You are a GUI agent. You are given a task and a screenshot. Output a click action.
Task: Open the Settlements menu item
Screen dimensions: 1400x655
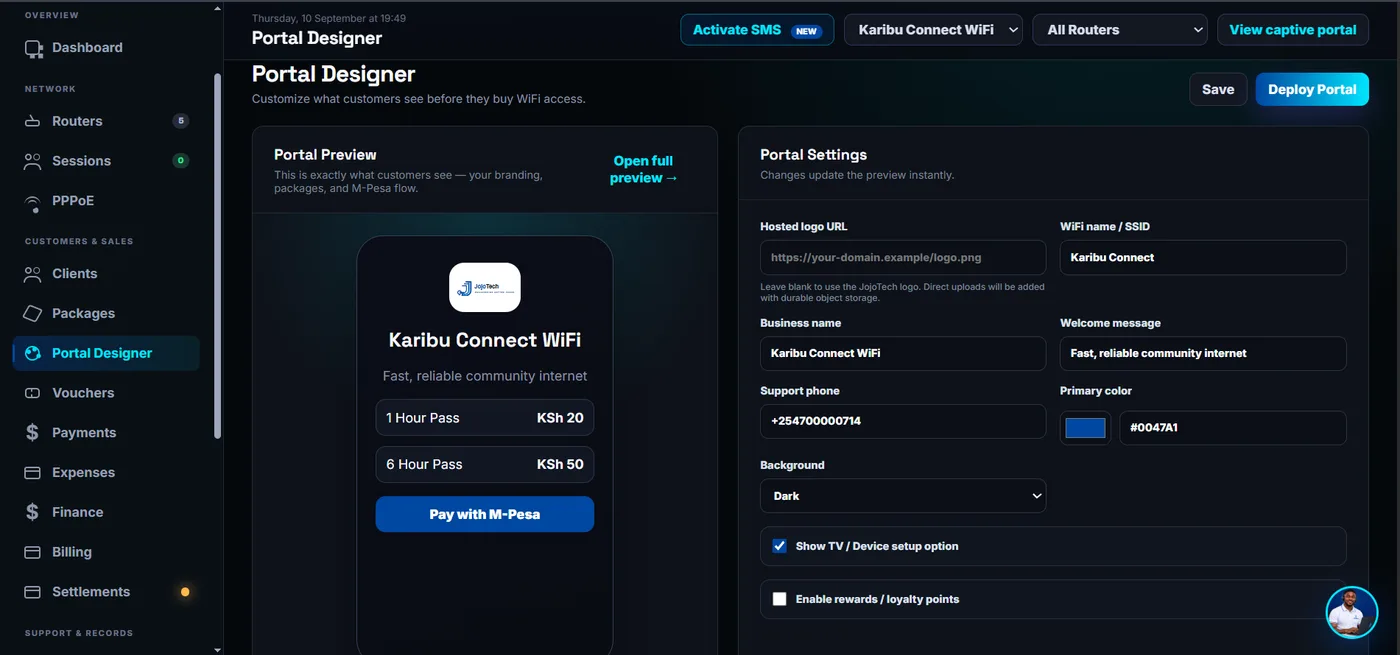(x=106, y=592)
